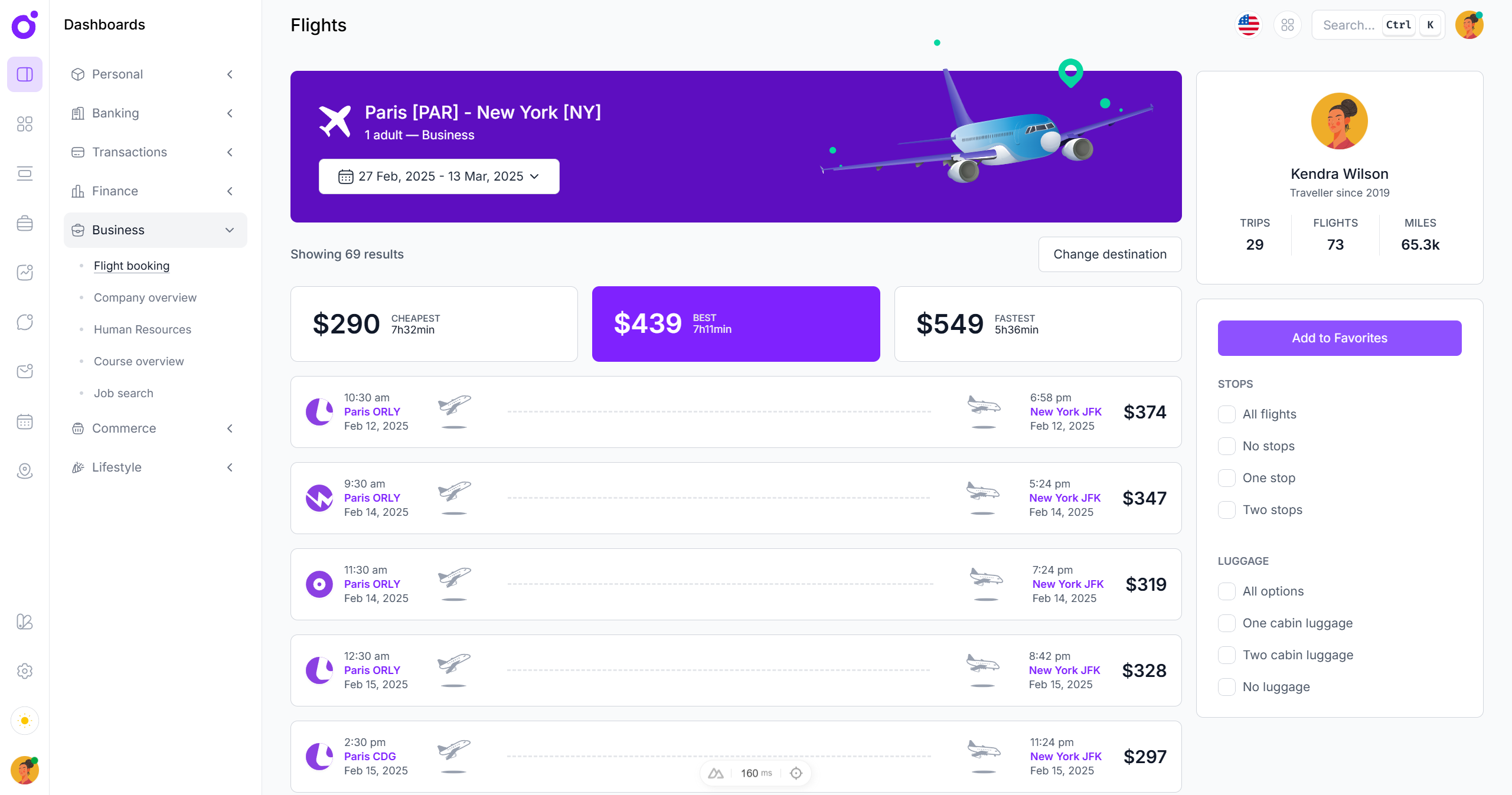Open the calendar icon in the sidebar

[x=24, y=421]
